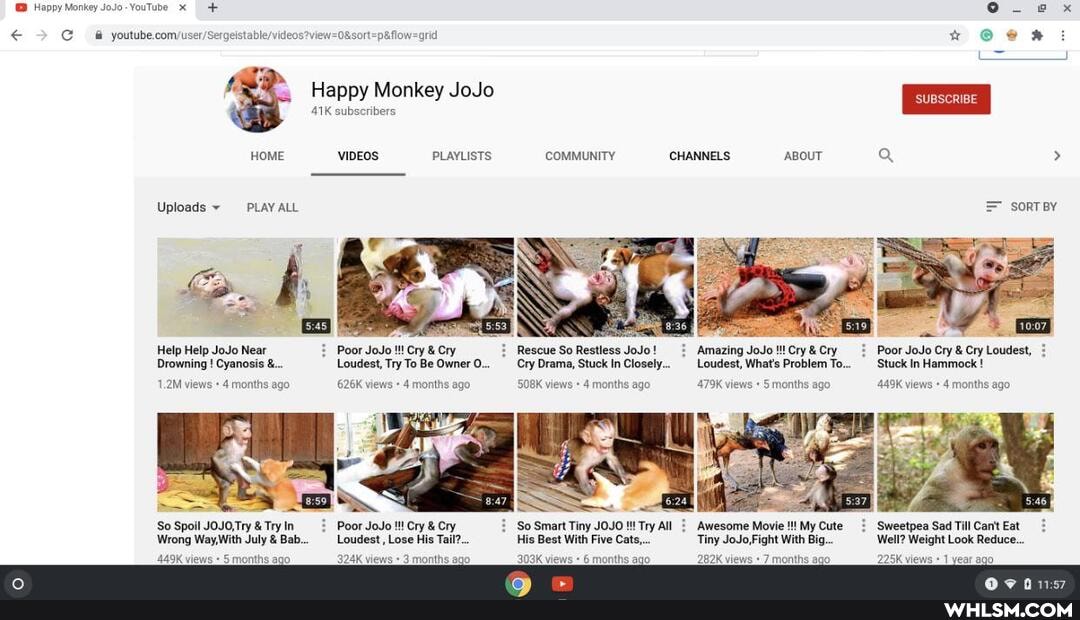Open options for Stuck In Hammock video
The image size is (1080, 620).
(x=1043, y=351)
